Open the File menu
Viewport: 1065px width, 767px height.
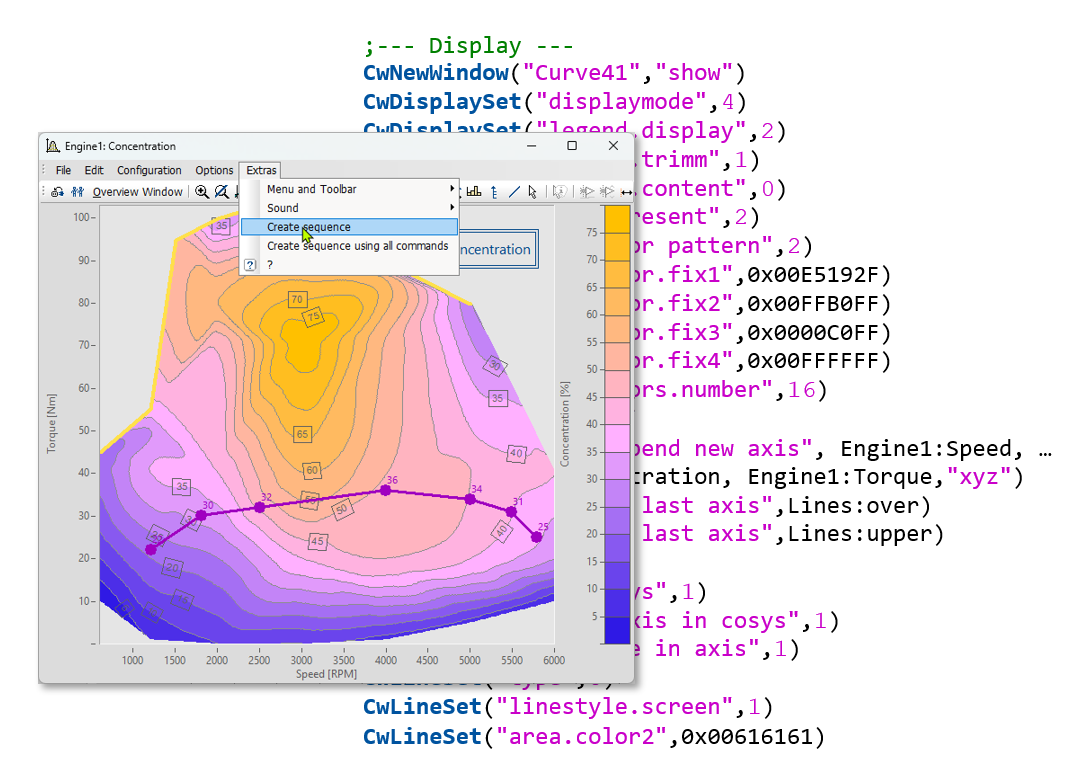[63, 171]
